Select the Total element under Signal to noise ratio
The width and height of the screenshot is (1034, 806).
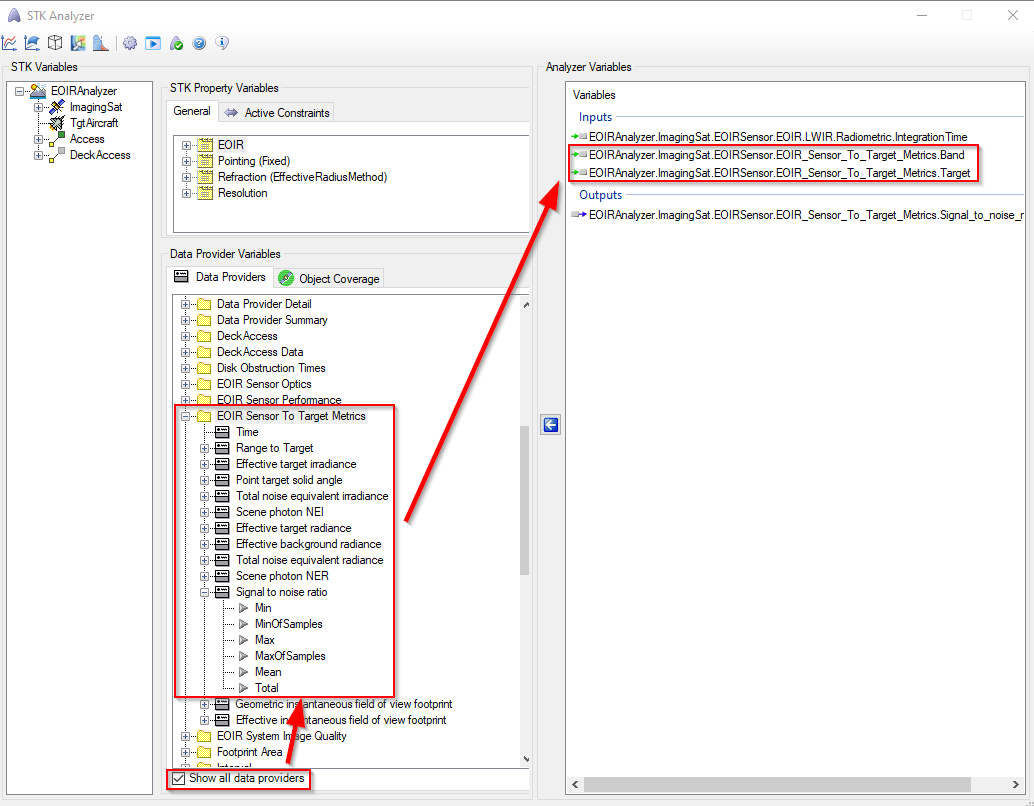pyautogui.click(x=267, y=688)
